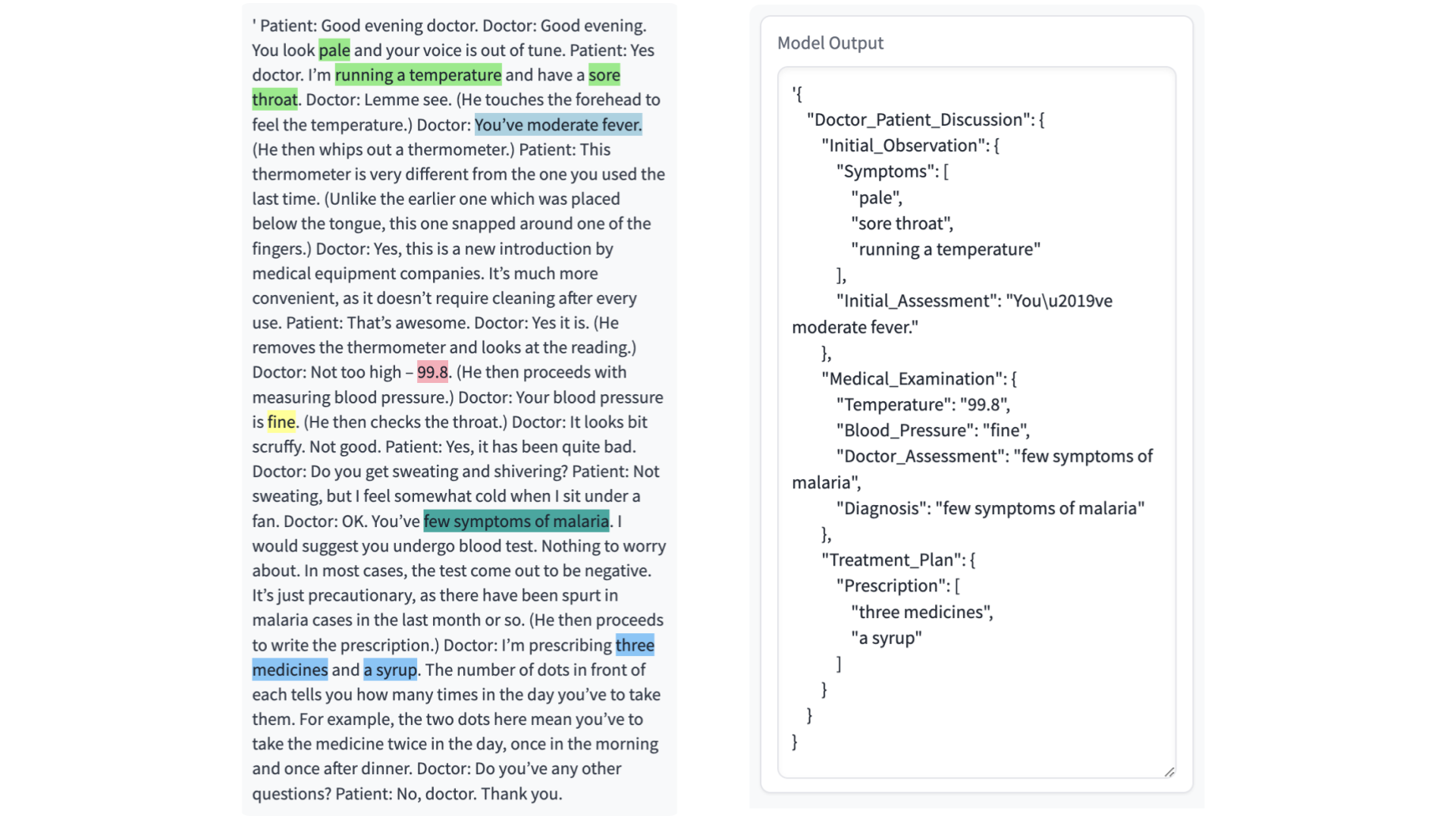Grab the text area resize handle
This screenshot has height=819, width=1456.
tap(1169, 771)
